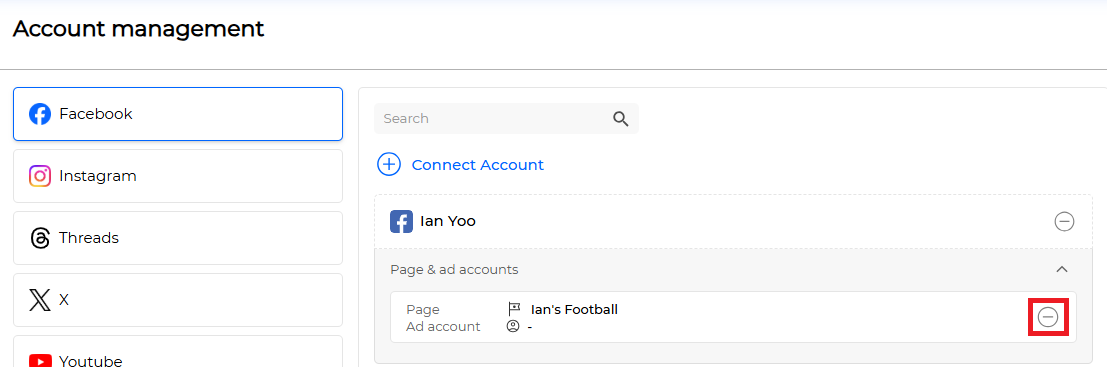
Task: Click Ian's Football page name
Action: click(574, 309)
